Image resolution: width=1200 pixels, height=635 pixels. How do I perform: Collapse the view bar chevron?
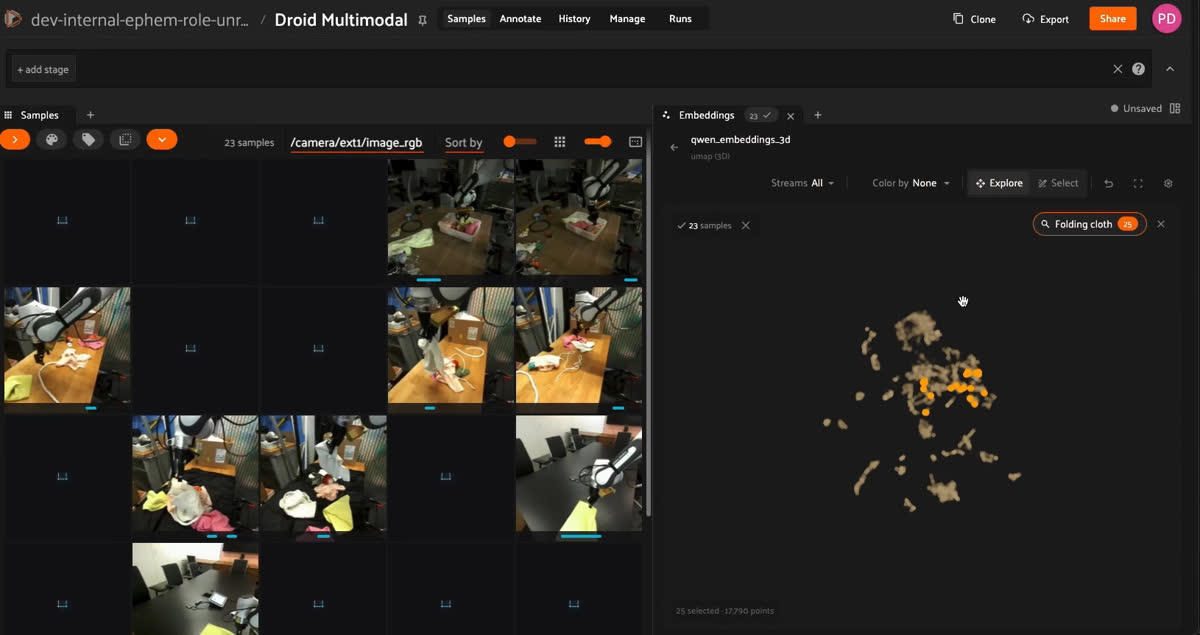(1169, 69)
